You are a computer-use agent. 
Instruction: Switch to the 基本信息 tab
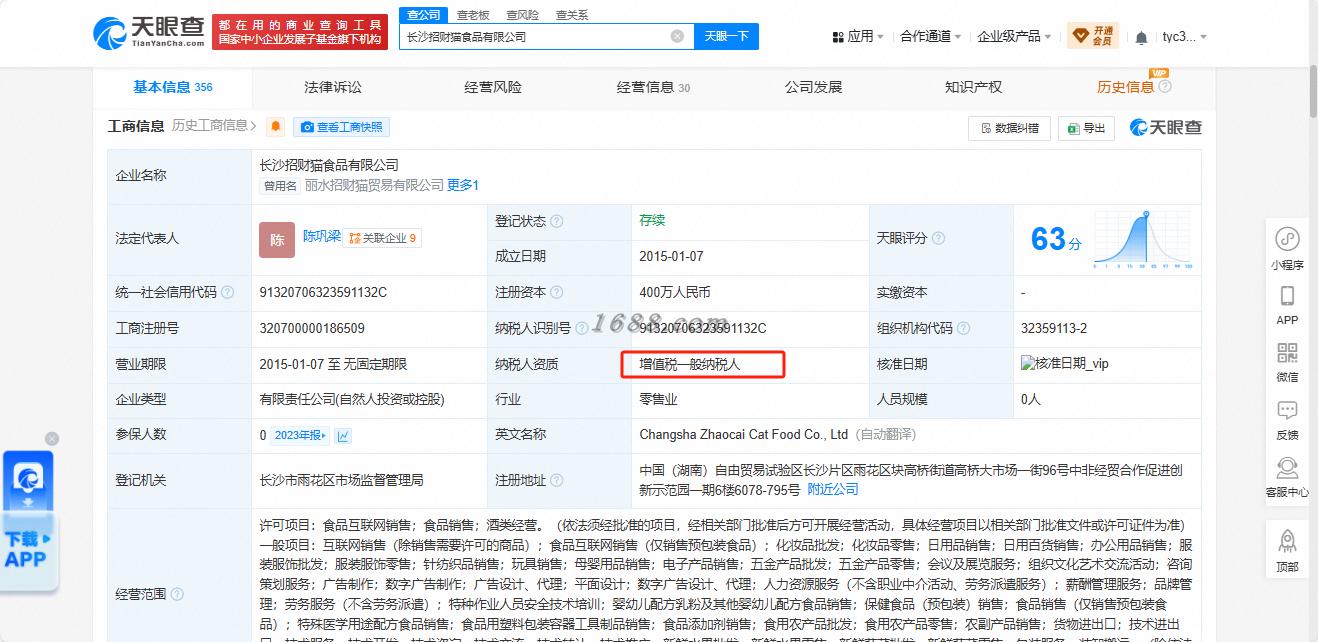click(173, 87)
